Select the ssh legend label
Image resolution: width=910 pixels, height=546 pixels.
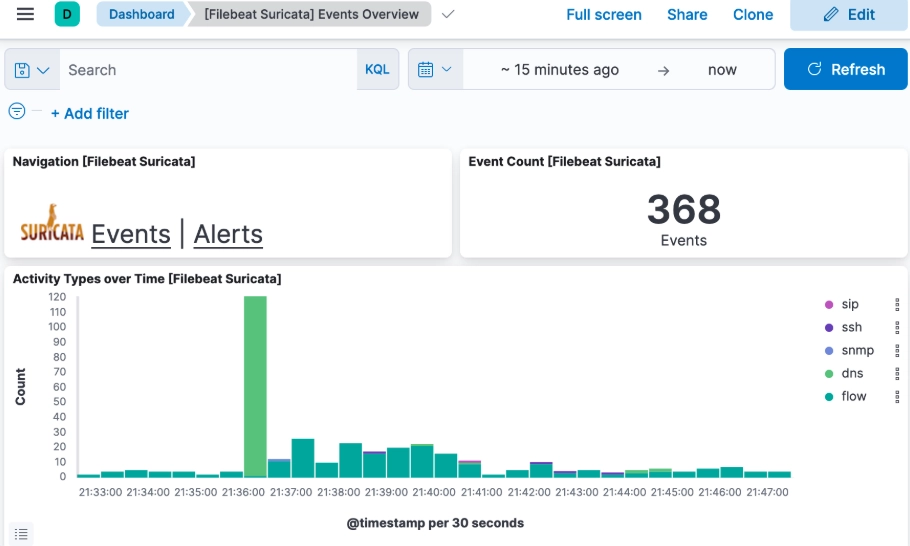[x=851, y=327]
